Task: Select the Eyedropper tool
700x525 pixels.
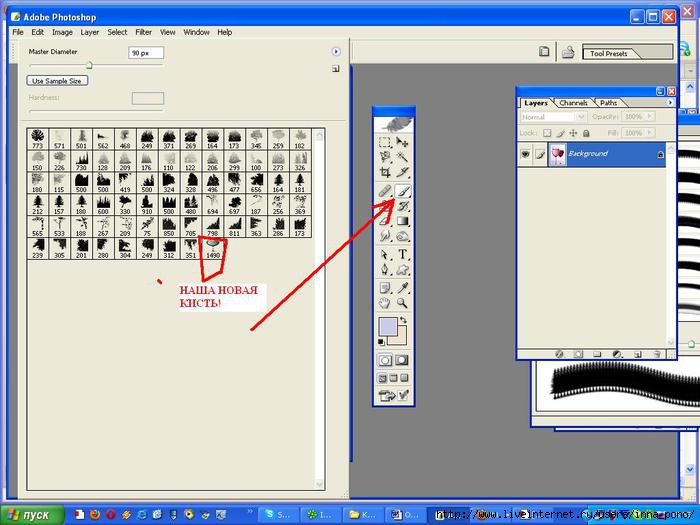Action: click(x=402, y=288)
